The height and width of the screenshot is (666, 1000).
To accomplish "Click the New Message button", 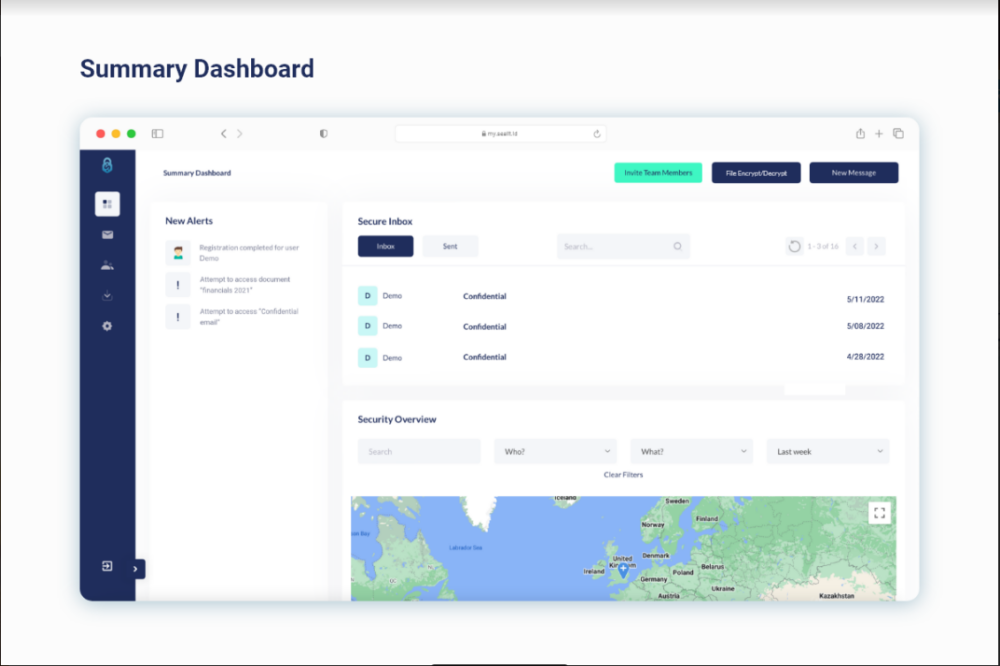I will (853, 173).
